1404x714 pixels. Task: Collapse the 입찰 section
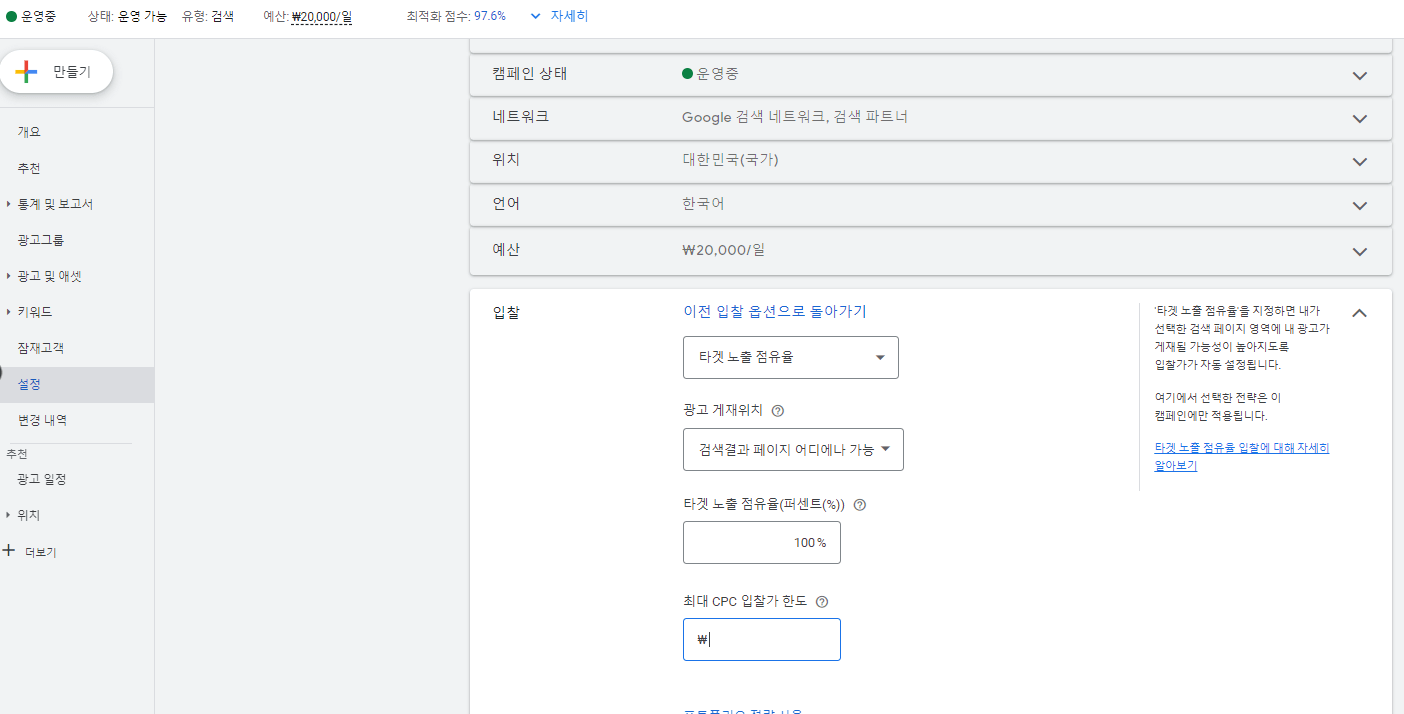1359,312
